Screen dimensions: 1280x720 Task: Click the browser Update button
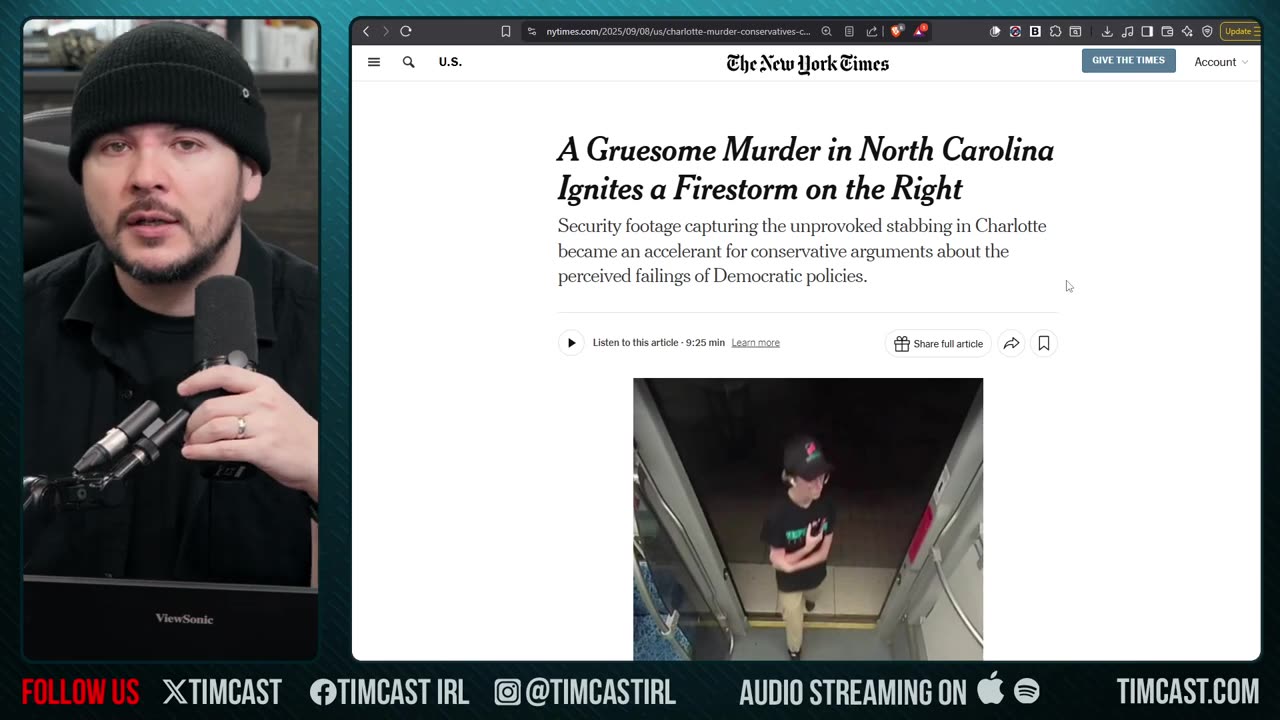coord(1239,31)
